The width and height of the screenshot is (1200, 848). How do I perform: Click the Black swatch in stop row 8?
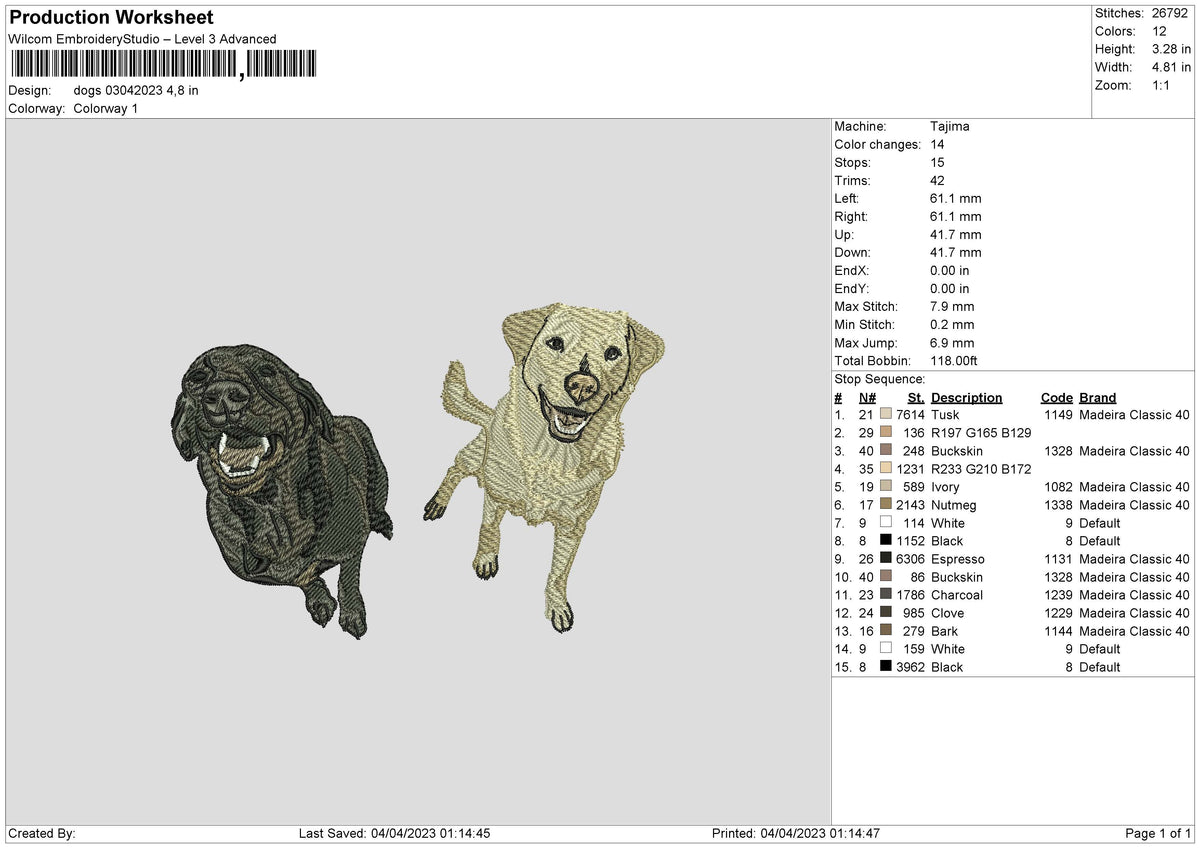click(x=886, y=540)
